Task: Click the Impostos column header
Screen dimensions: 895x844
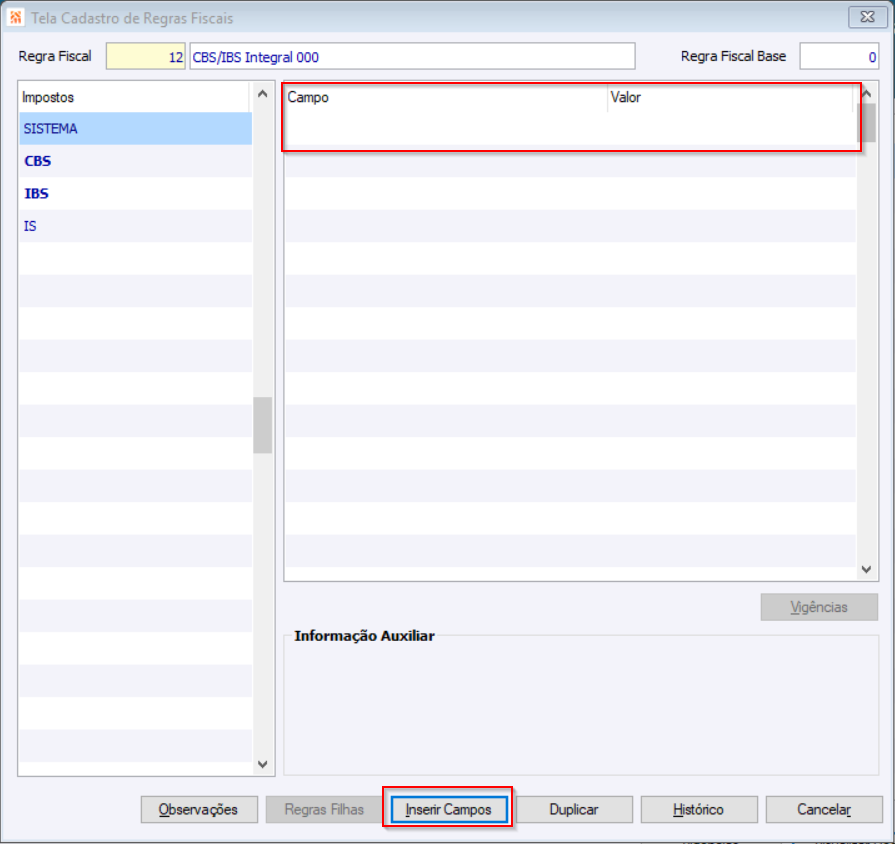Action: click(134, 97)
